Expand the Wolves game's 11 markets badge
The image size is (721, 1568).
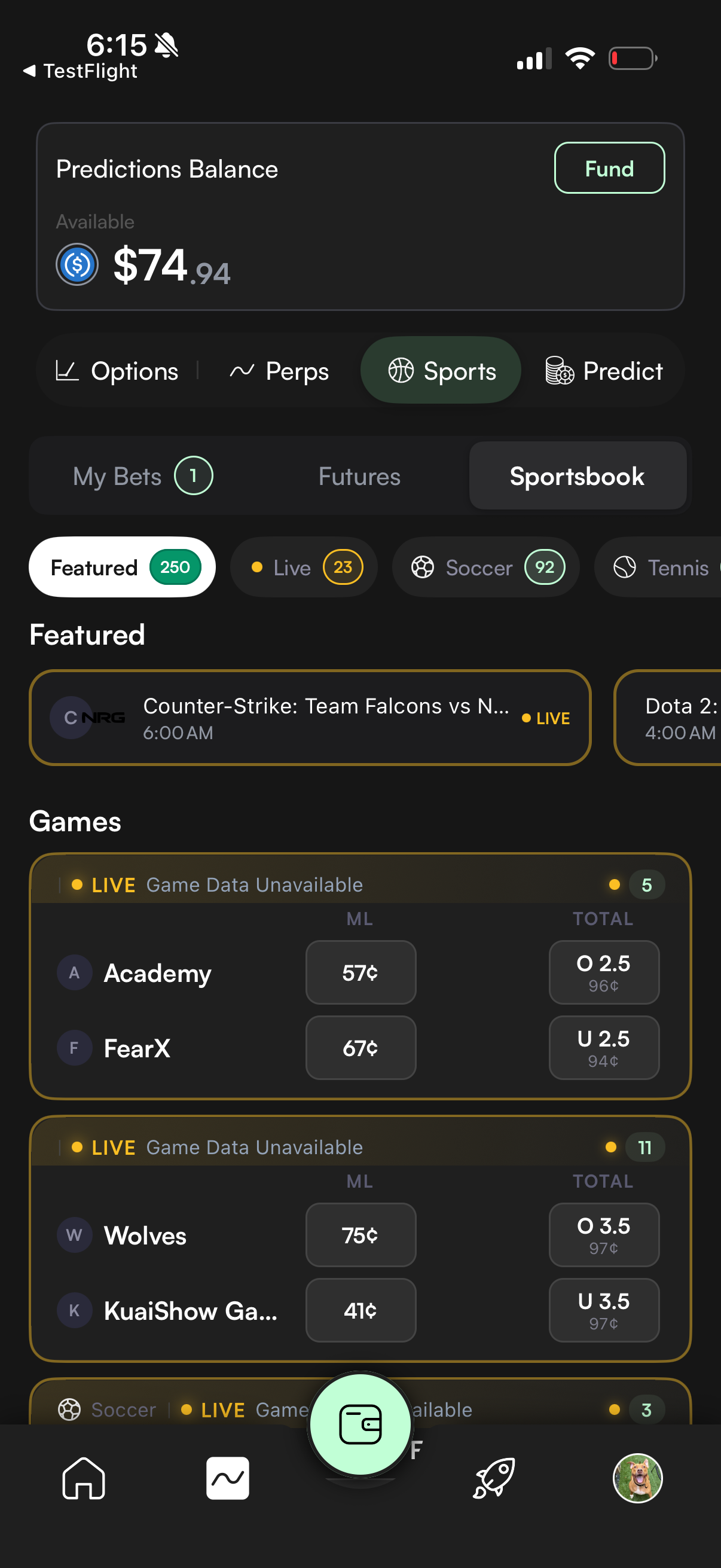click(x=644, y=1148)
